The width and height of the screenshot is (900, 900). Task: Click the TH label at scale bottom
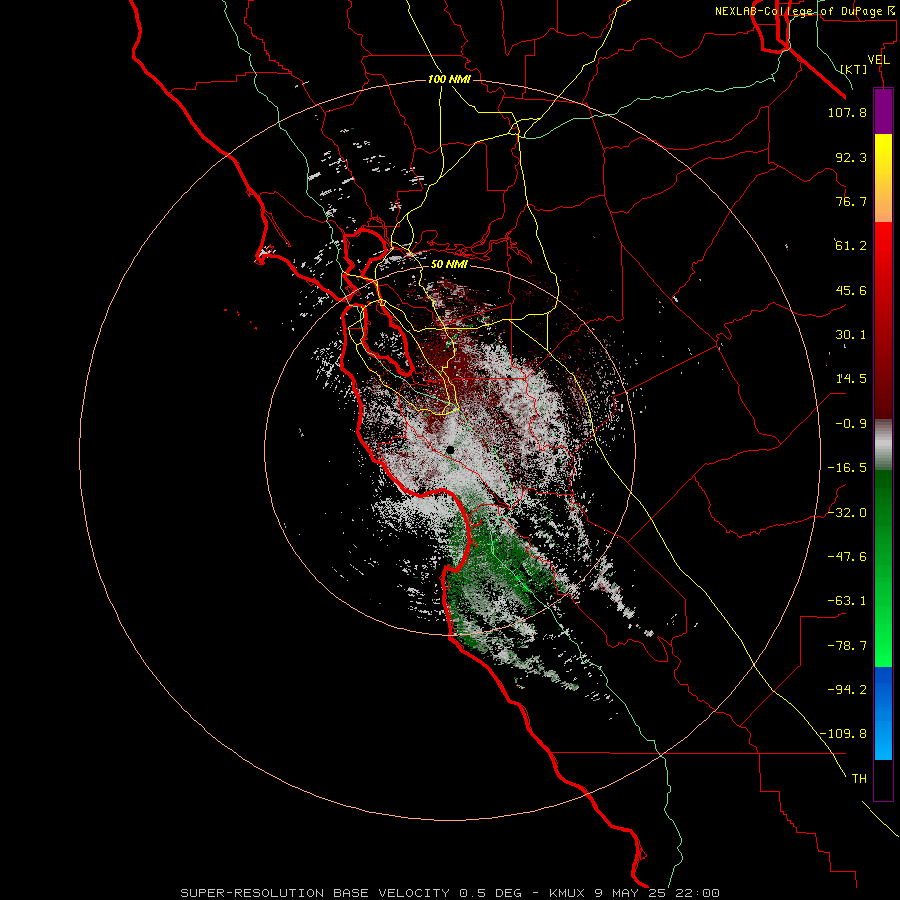coord(859,778)
